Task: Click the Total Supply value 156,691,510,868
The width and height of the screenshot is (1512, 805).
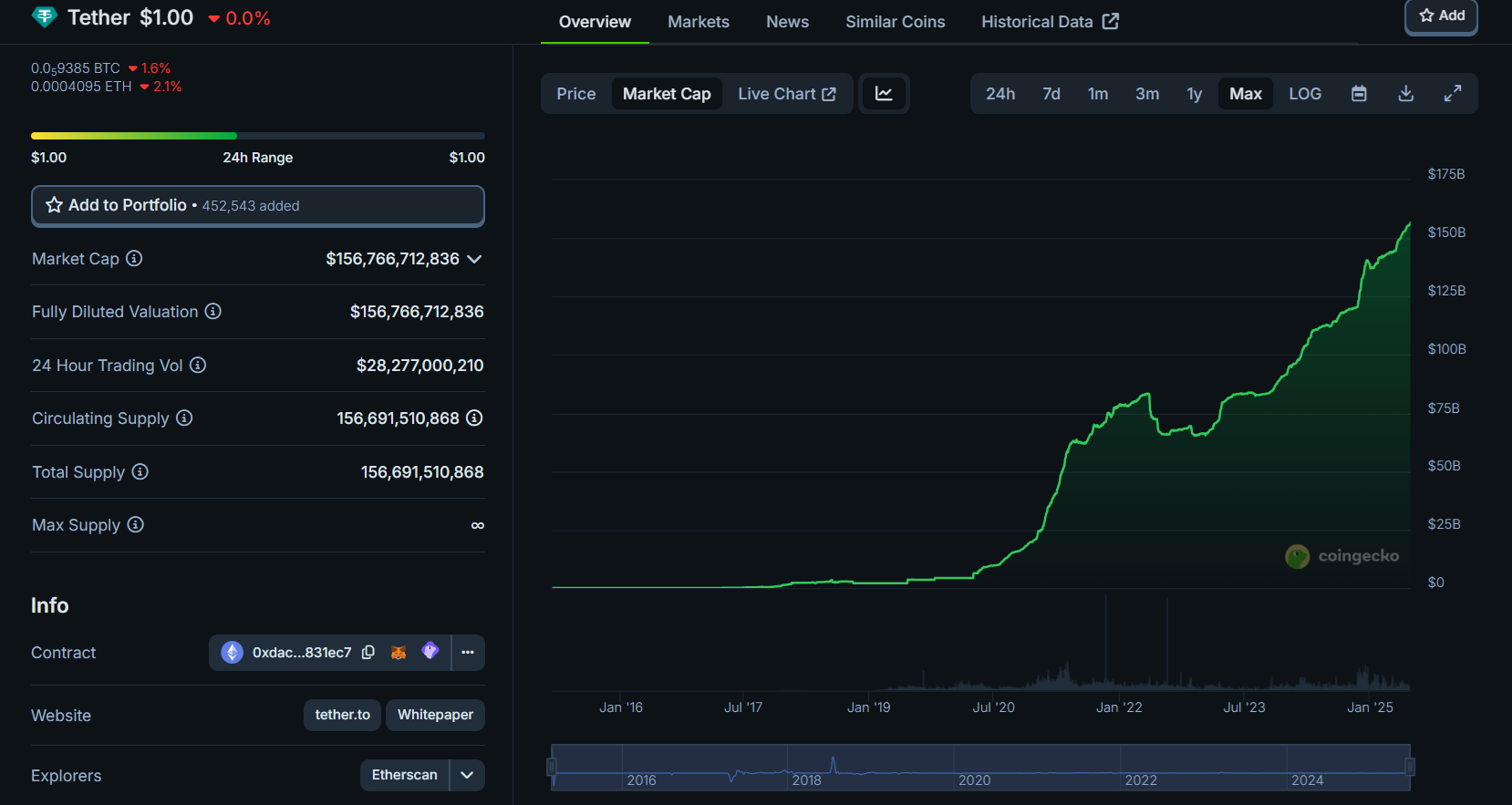Action: [422, 472]
